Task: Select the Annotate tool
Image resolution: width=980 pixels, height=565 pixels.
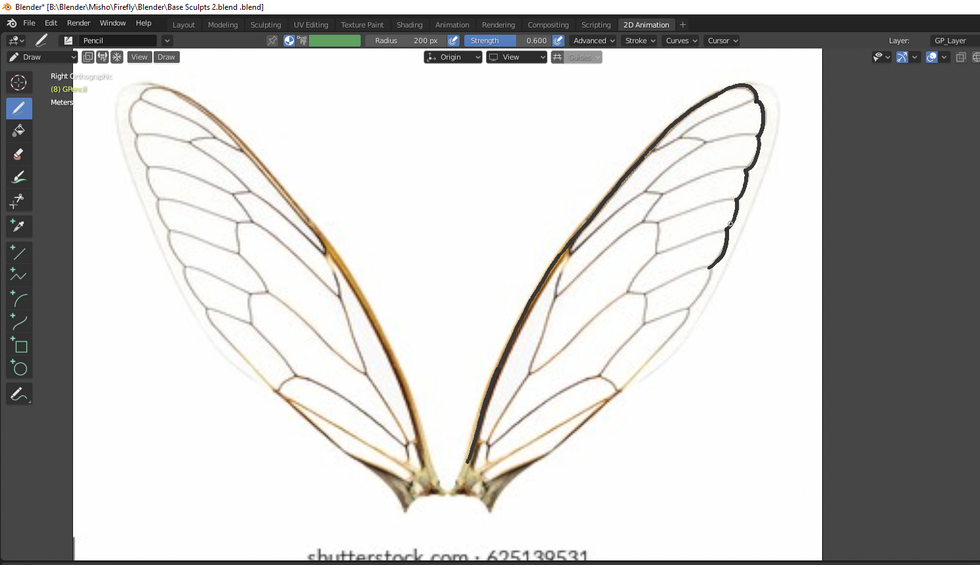Action: [19, 394]
